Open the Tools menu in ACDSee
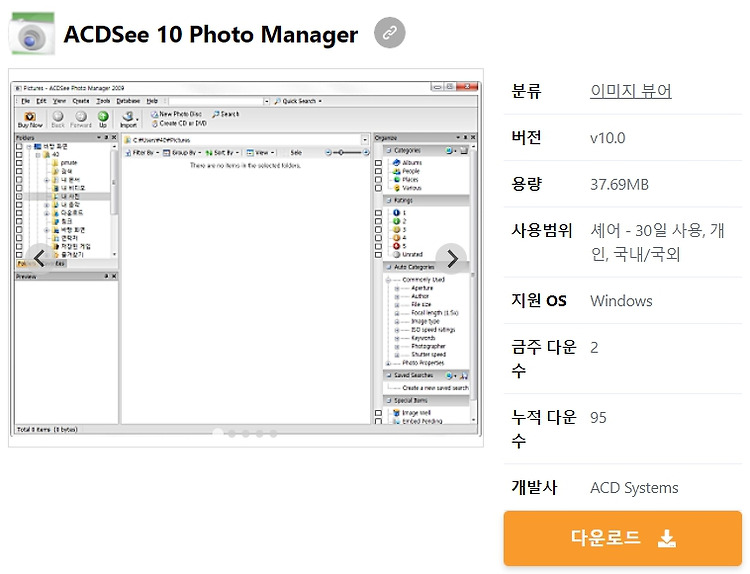 (103, 101)
